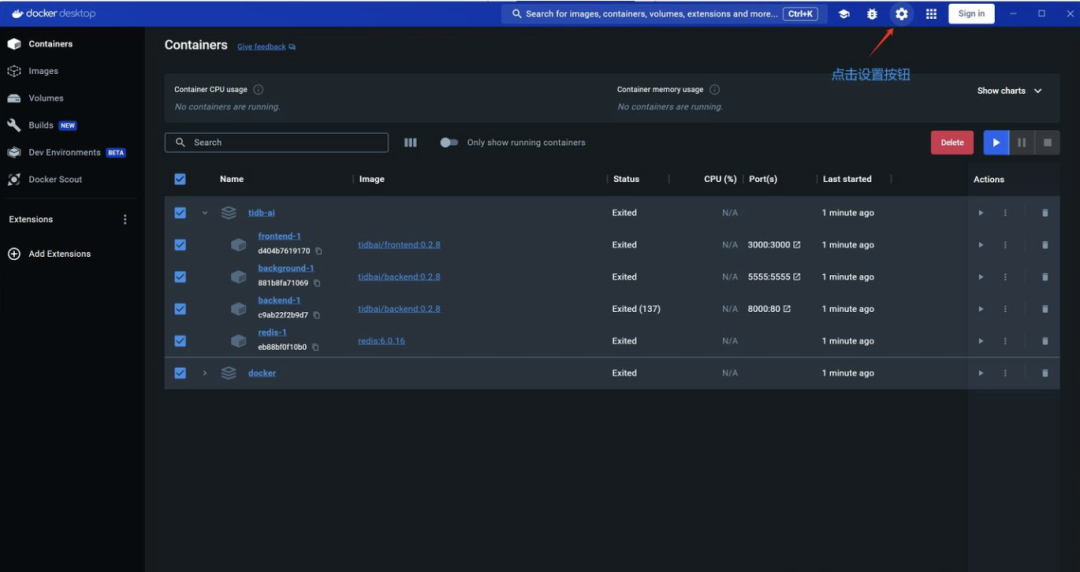Stop selected containers with the square button
1080x572 pixels.
tap(1047, 143)
